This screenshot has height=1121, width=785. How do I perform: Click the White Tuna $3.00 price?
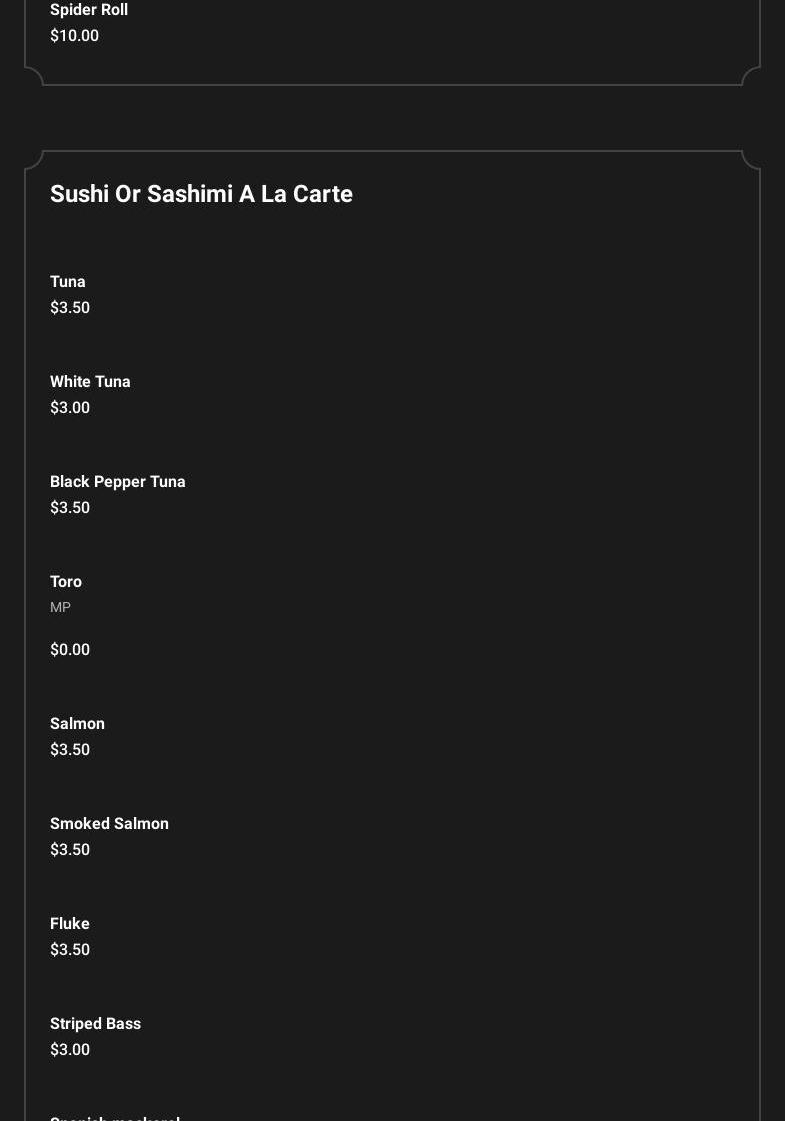click(x=70, y=408)
